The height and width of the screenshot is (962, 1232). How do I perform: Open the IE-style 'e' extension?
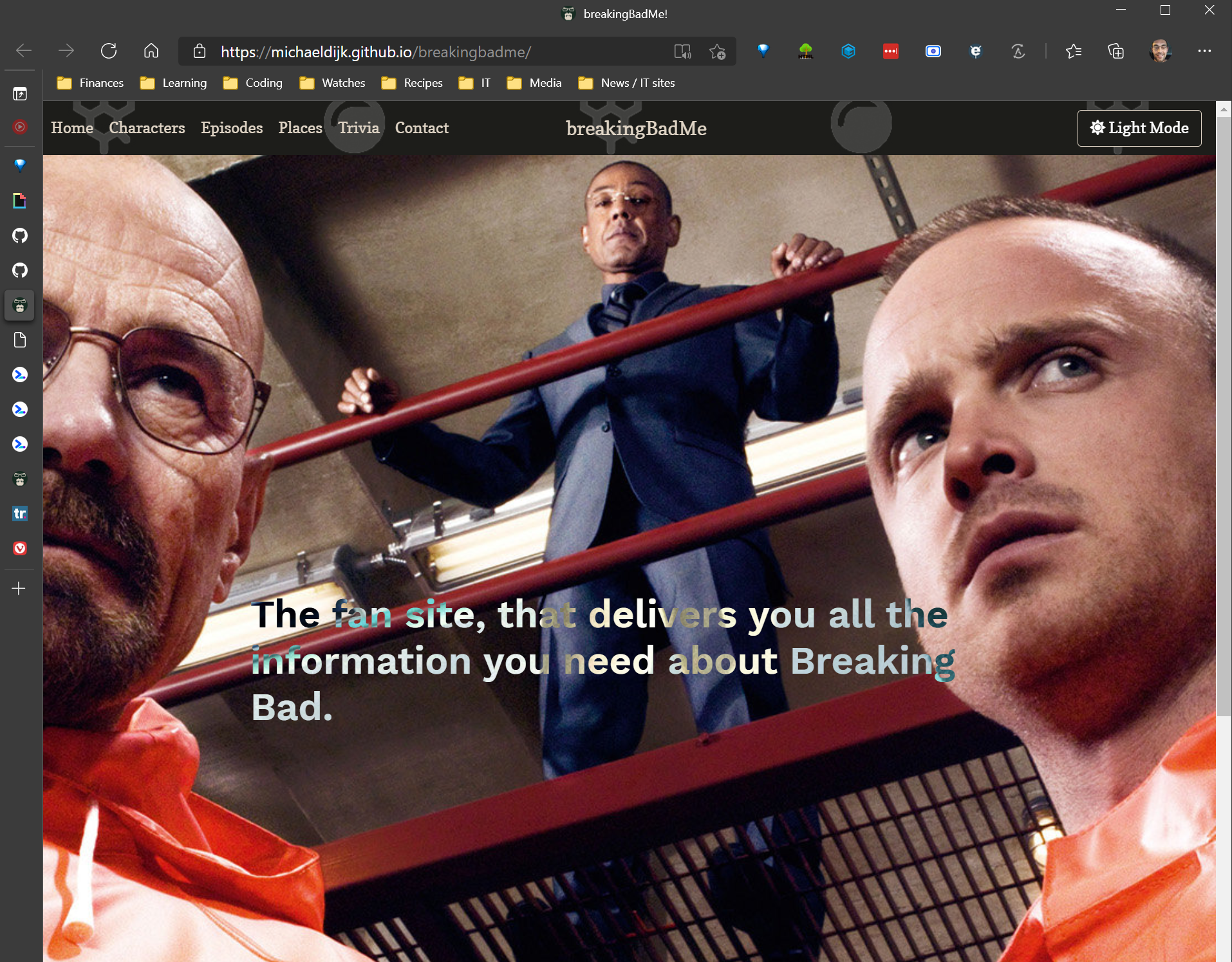pos(976,51)
